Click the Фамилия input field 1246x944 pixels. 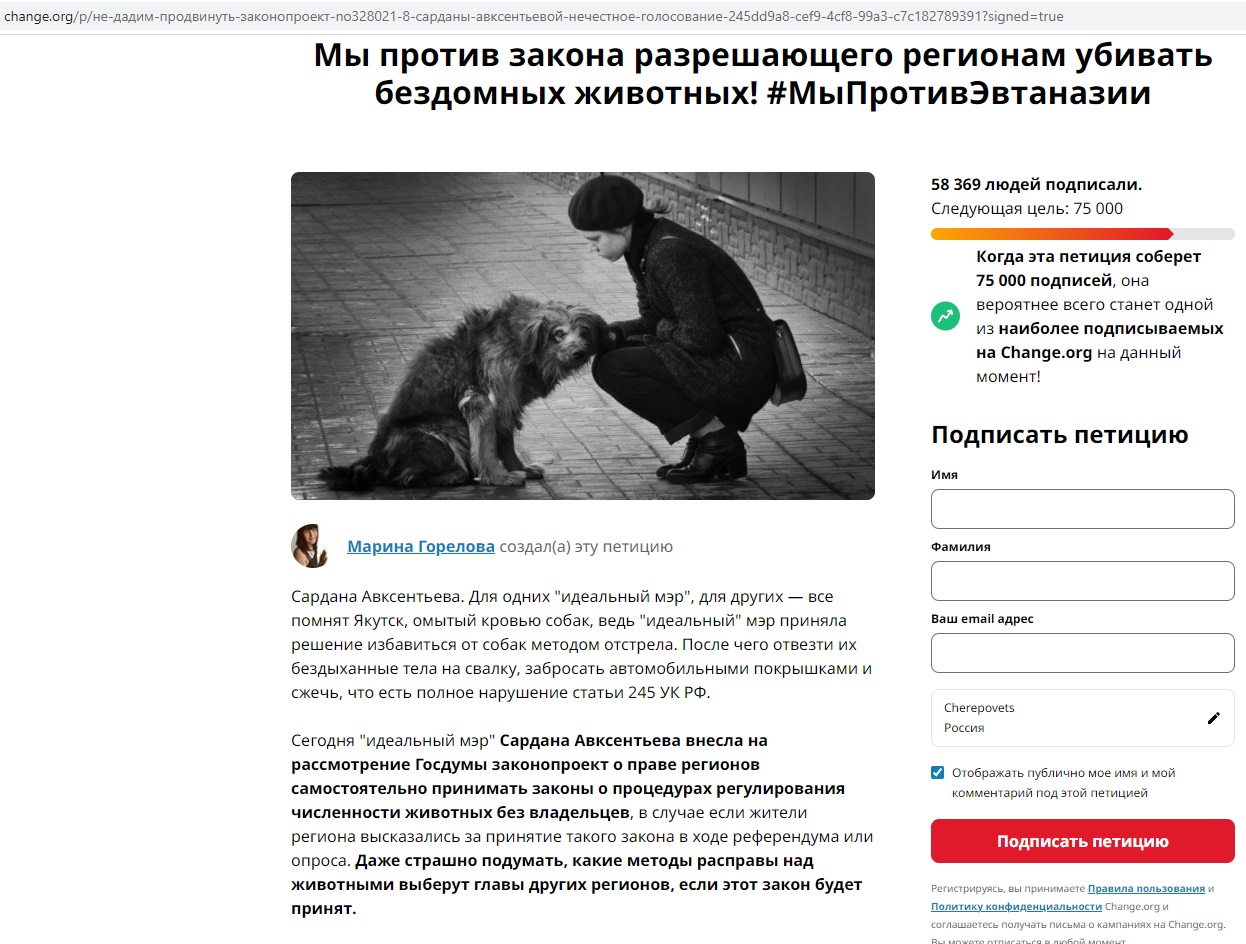[x=1082, y=581]
